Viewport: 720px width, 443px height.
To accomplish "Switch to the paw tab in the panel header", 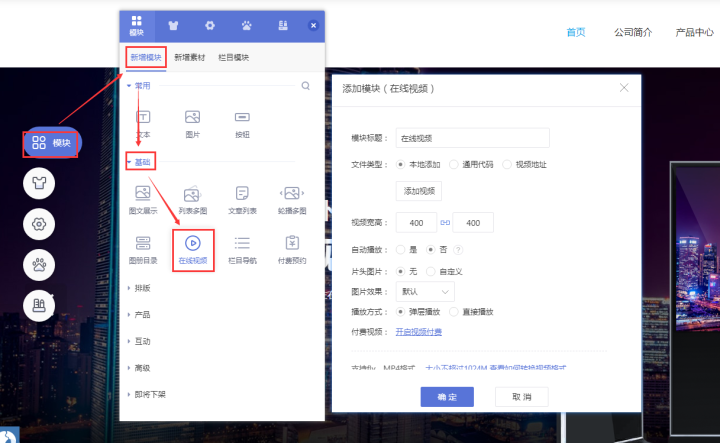I will tap(247, 26).
